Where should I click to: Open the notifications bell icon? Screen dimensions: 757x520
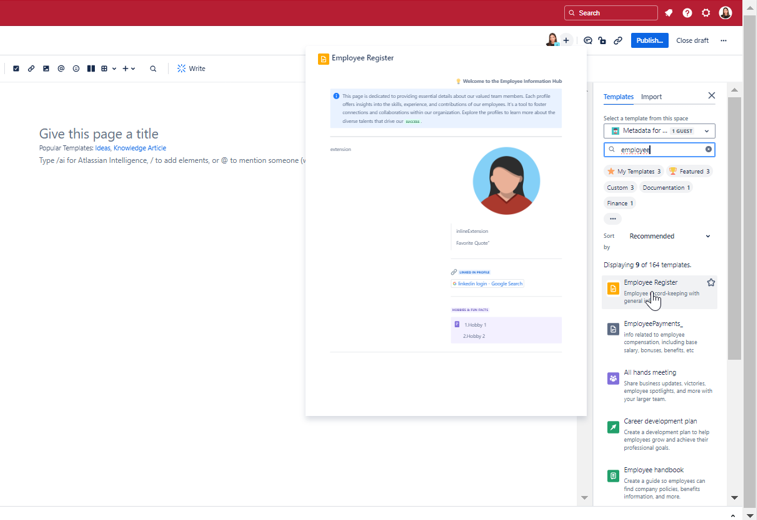pyautogui.click(x=669, y=13)
